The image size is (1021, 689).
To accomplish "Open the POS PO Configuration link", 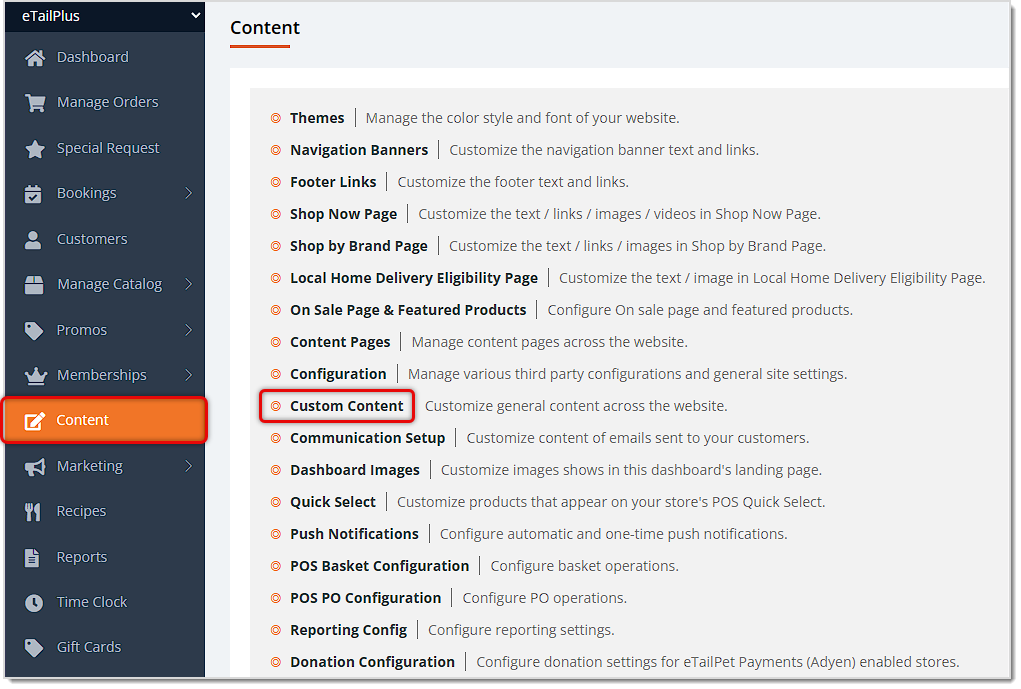I will point(366,598).
